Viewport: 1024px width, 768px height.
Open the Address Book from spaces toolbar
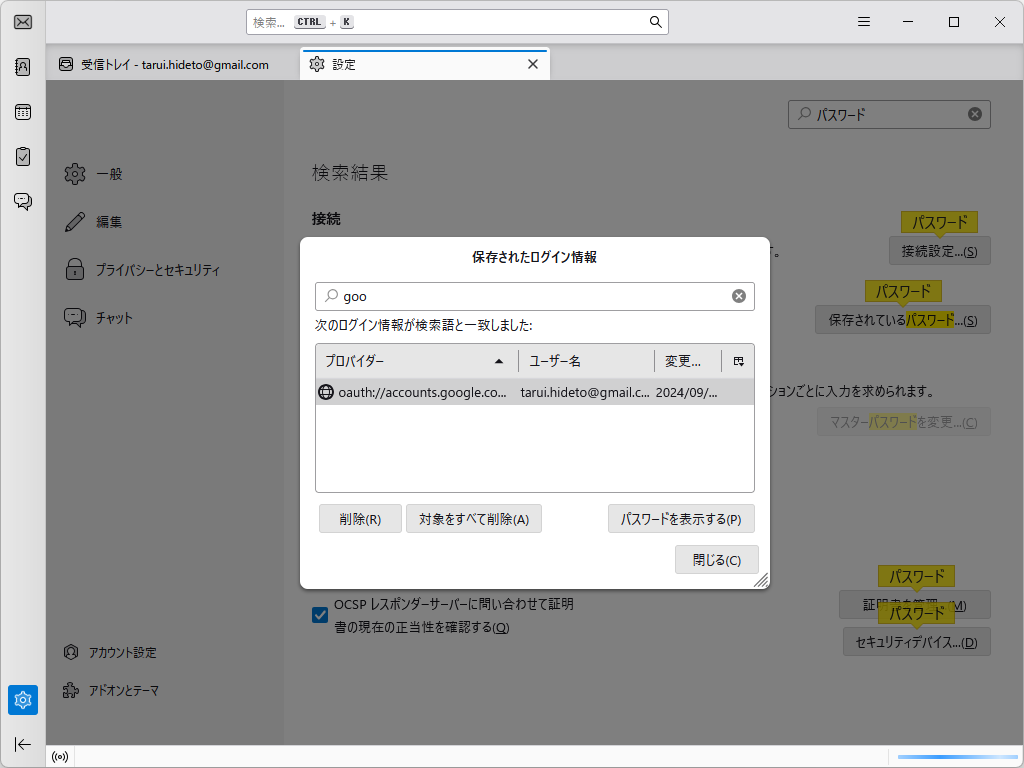point(22,66)
